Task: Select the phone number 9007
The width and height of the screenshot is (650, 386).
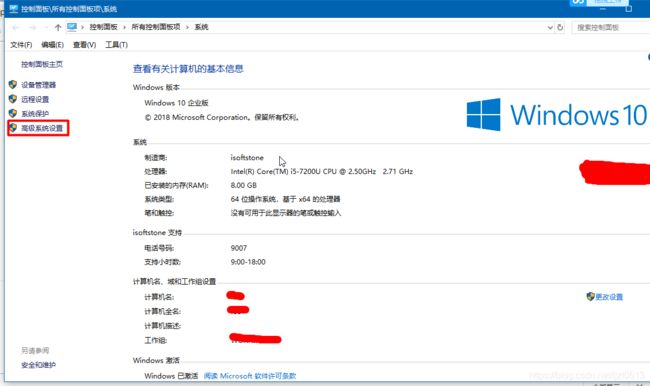Action: (x=239, y=248)
